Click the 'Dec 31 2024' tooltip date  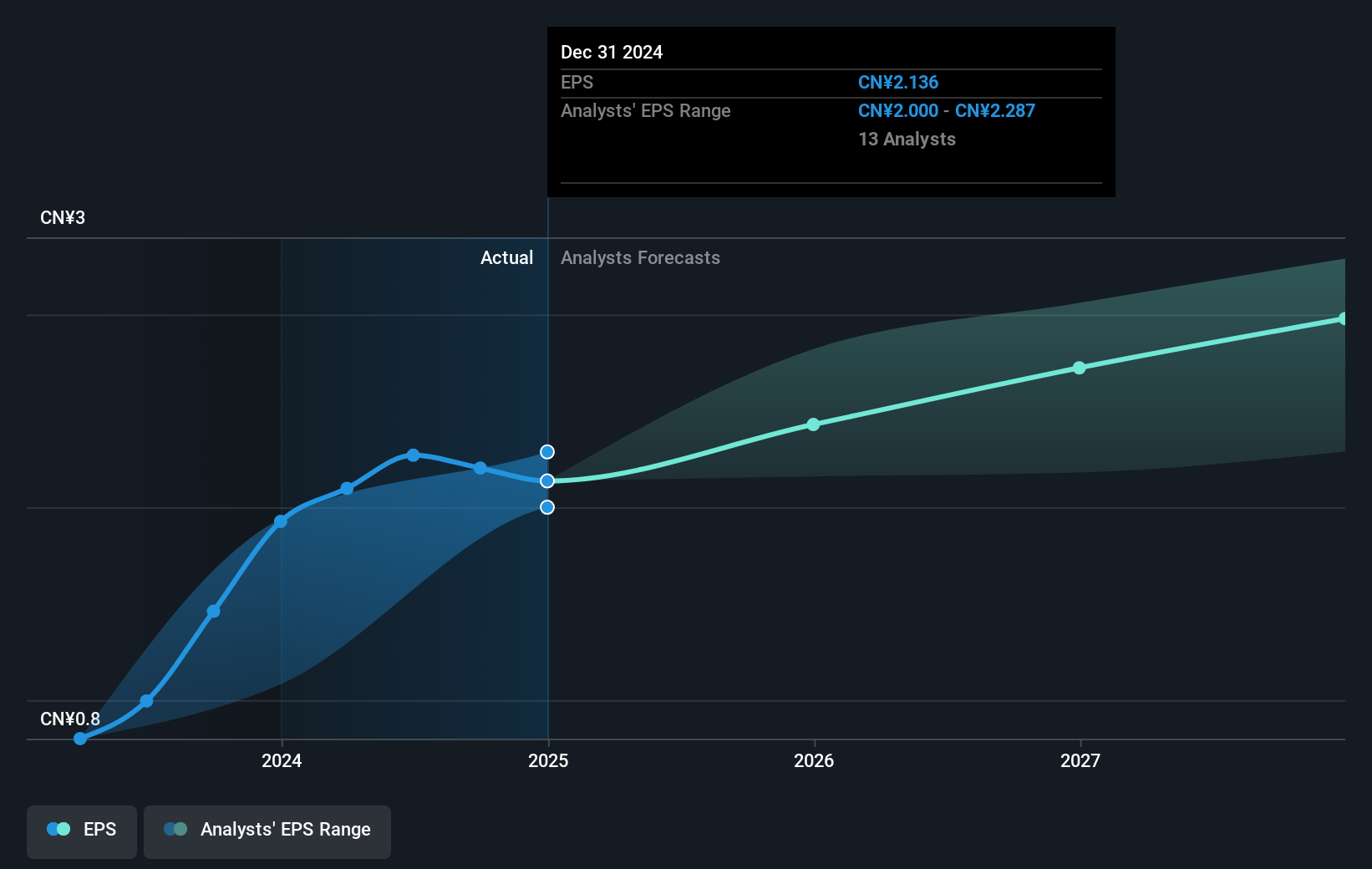pos(612,53)
